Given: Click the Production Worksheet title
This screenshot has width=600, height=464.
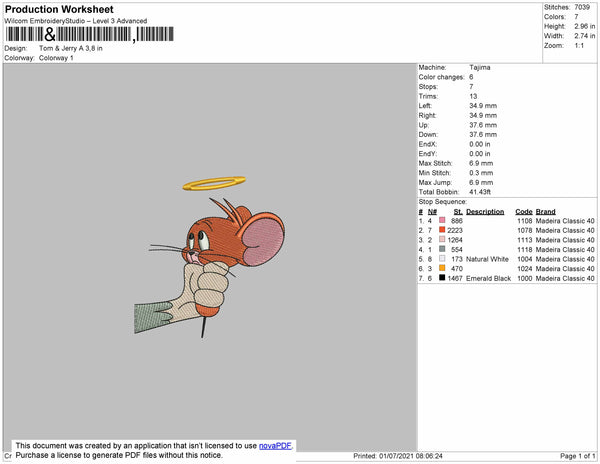Looking at the screenshot, I should click(x=59, y=10).
